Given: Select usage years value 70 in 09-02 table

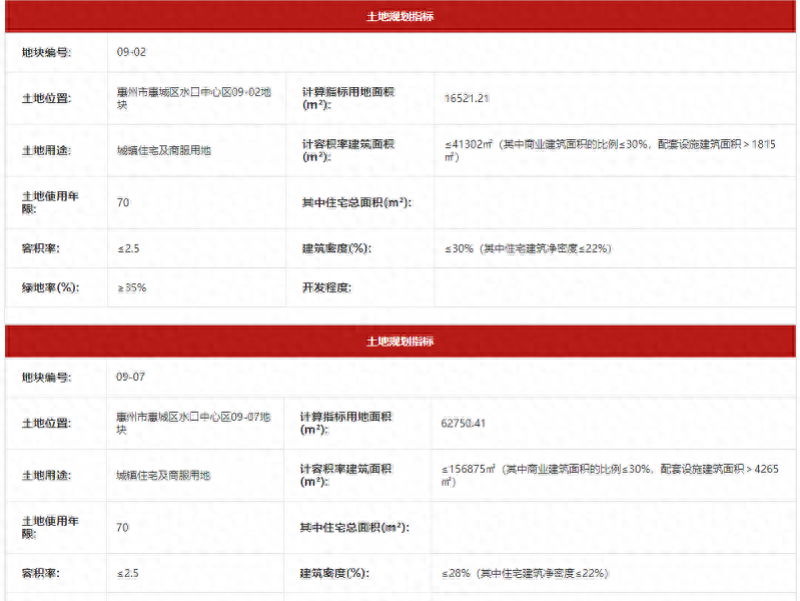Looking at the screenshot, I should [x=123, y=203].
